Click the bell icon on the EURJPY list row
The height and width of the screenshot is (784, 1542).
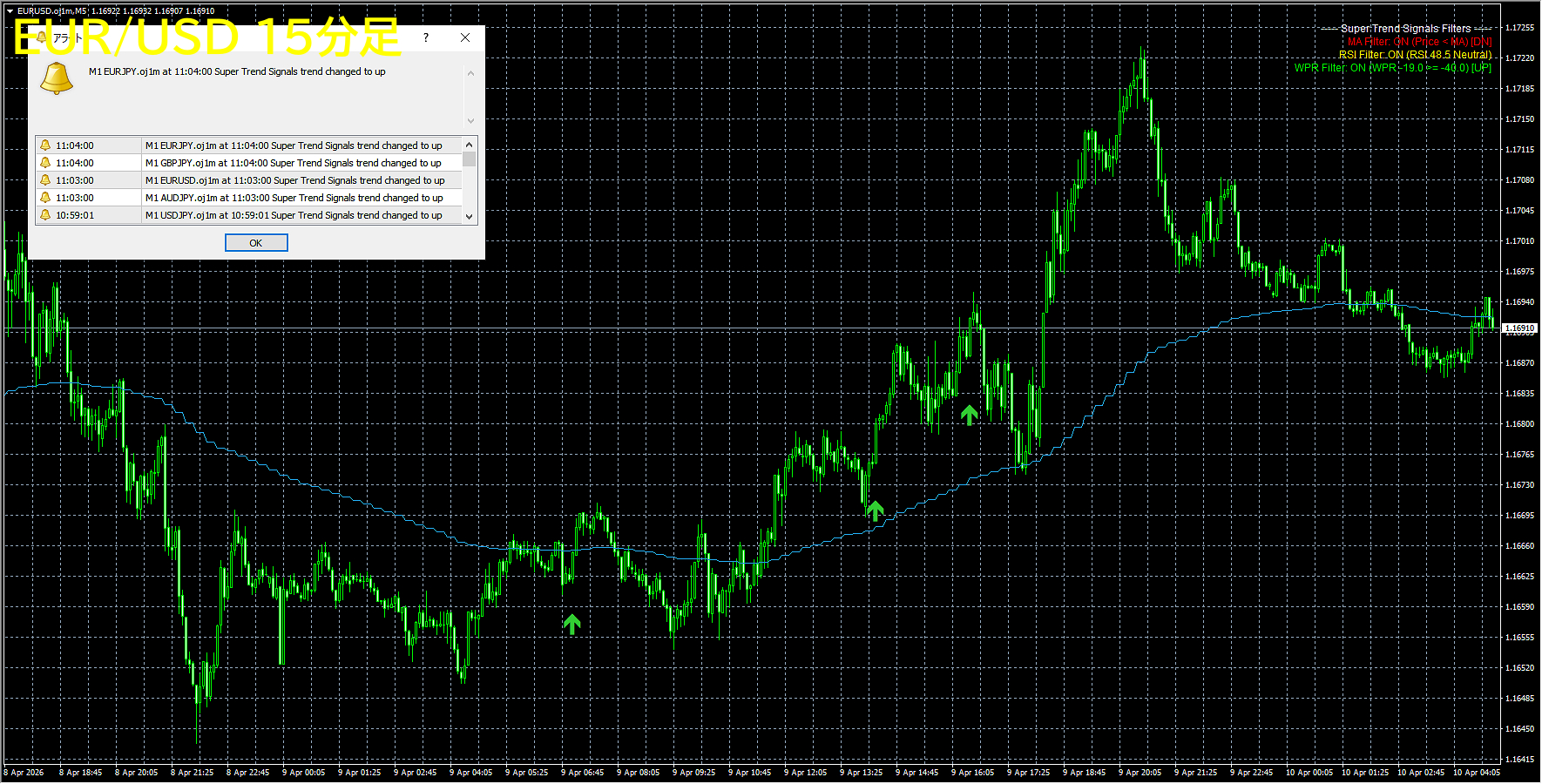[45, 145]
